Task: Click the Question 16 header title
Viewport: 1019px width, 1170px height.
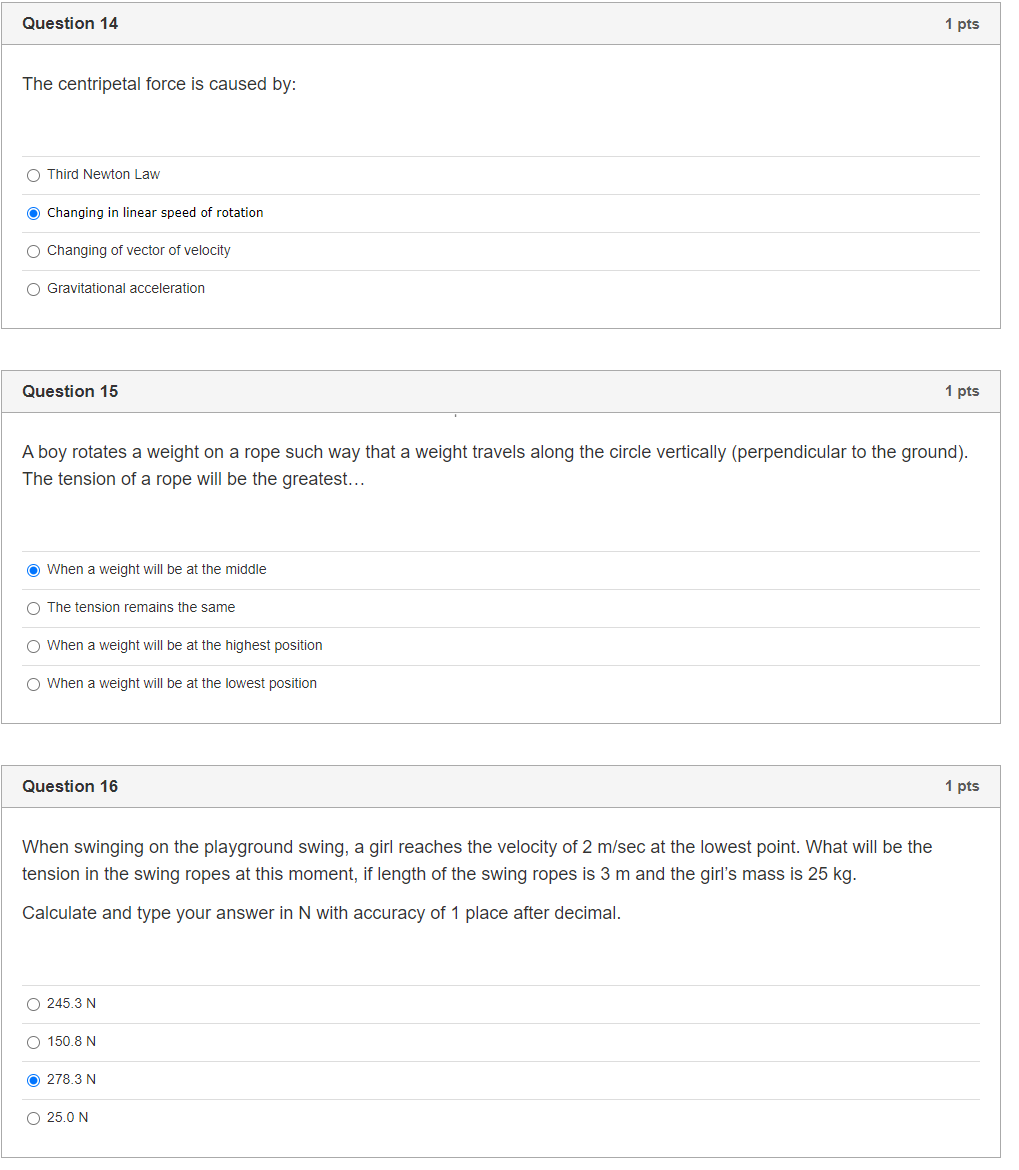Action: point(70,786)
